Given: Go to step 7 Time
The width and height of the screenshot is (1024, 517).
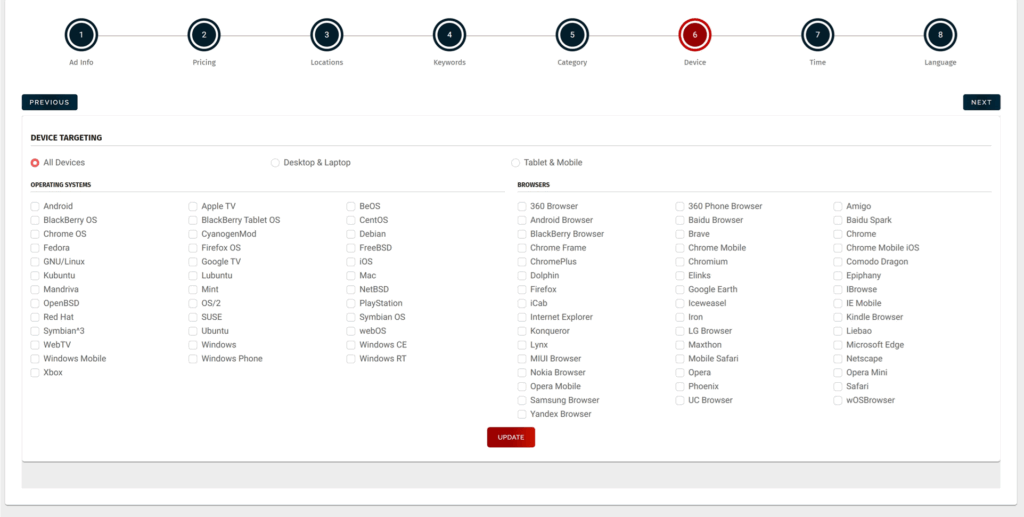Looking at the screenshot, I should click(817, 35).
